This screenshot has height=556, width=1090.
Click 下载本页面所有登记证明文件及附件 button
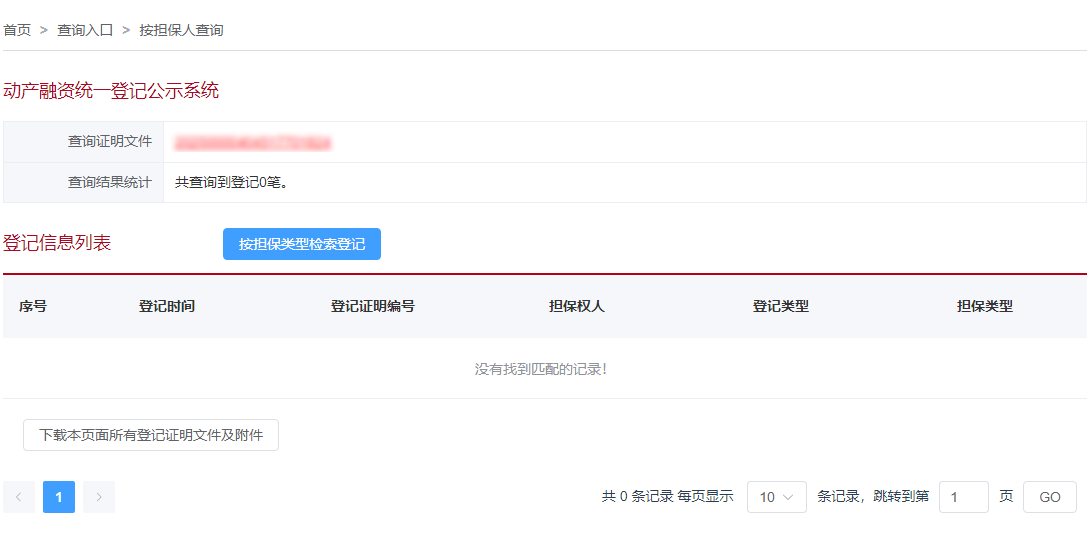pyautogui.click(x=151, y=435)
